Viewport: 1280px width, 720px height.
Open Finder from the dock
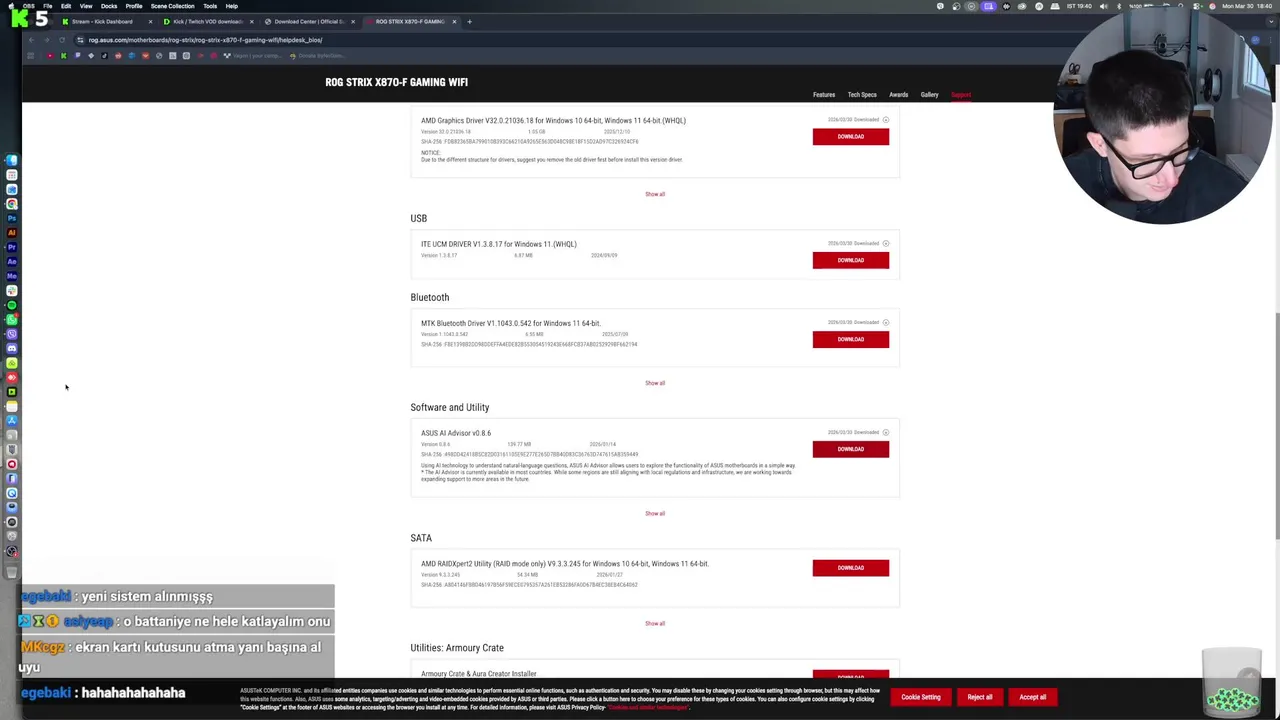tap(11, 159)
